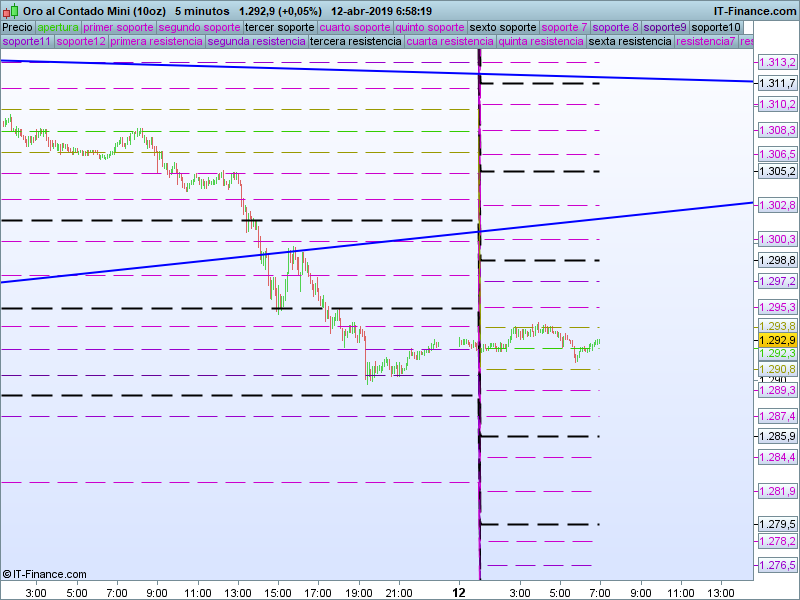This screenshot has height=600, width=800.
Task: Select the primera resistencia label
Action: point(157,41)
